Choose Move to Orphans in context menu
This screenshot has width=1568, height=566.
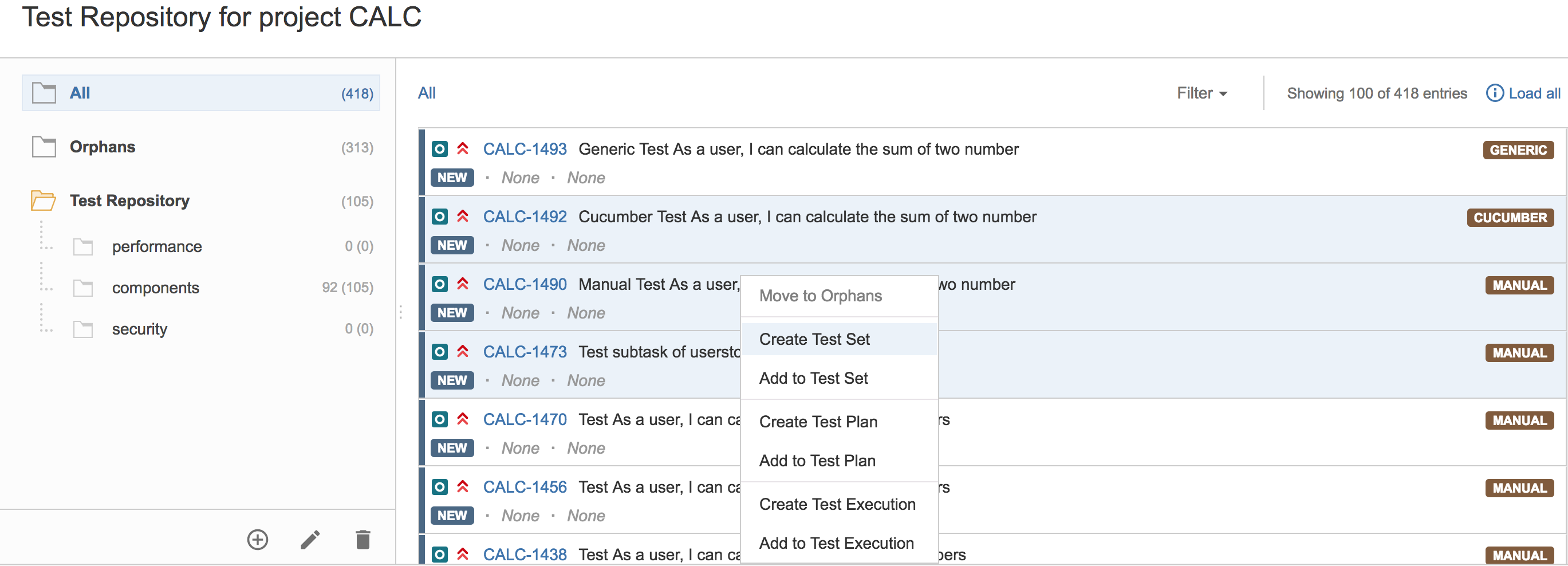839,296
